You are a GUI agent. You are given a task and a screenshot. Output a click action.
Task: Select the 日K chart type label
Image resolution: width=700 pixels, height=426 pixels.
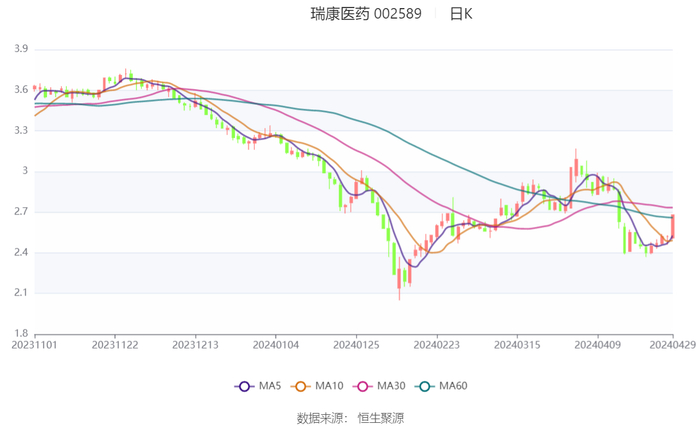(460, 14)
